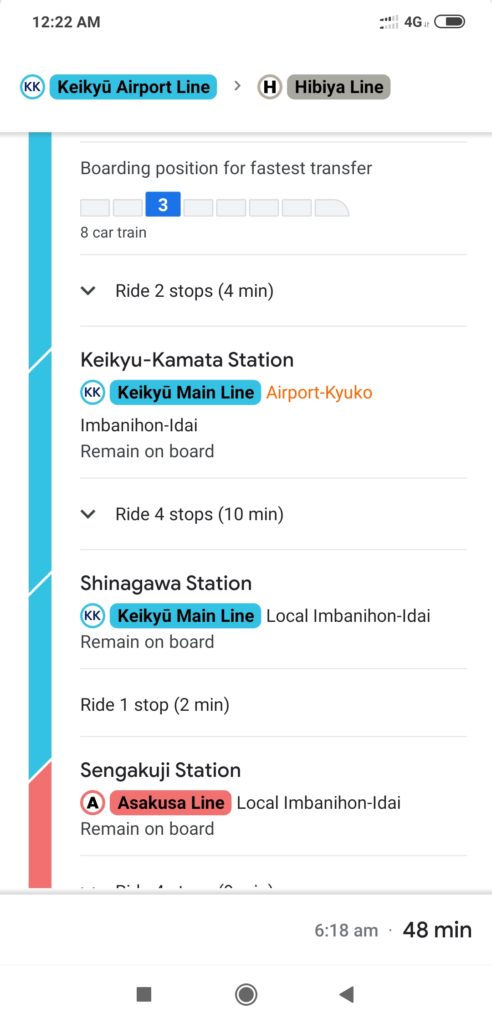This screenshot has height=1024, width=492.
Task: Select the Keikyū Airport Line header badge
Action: (x=133, y=87)
